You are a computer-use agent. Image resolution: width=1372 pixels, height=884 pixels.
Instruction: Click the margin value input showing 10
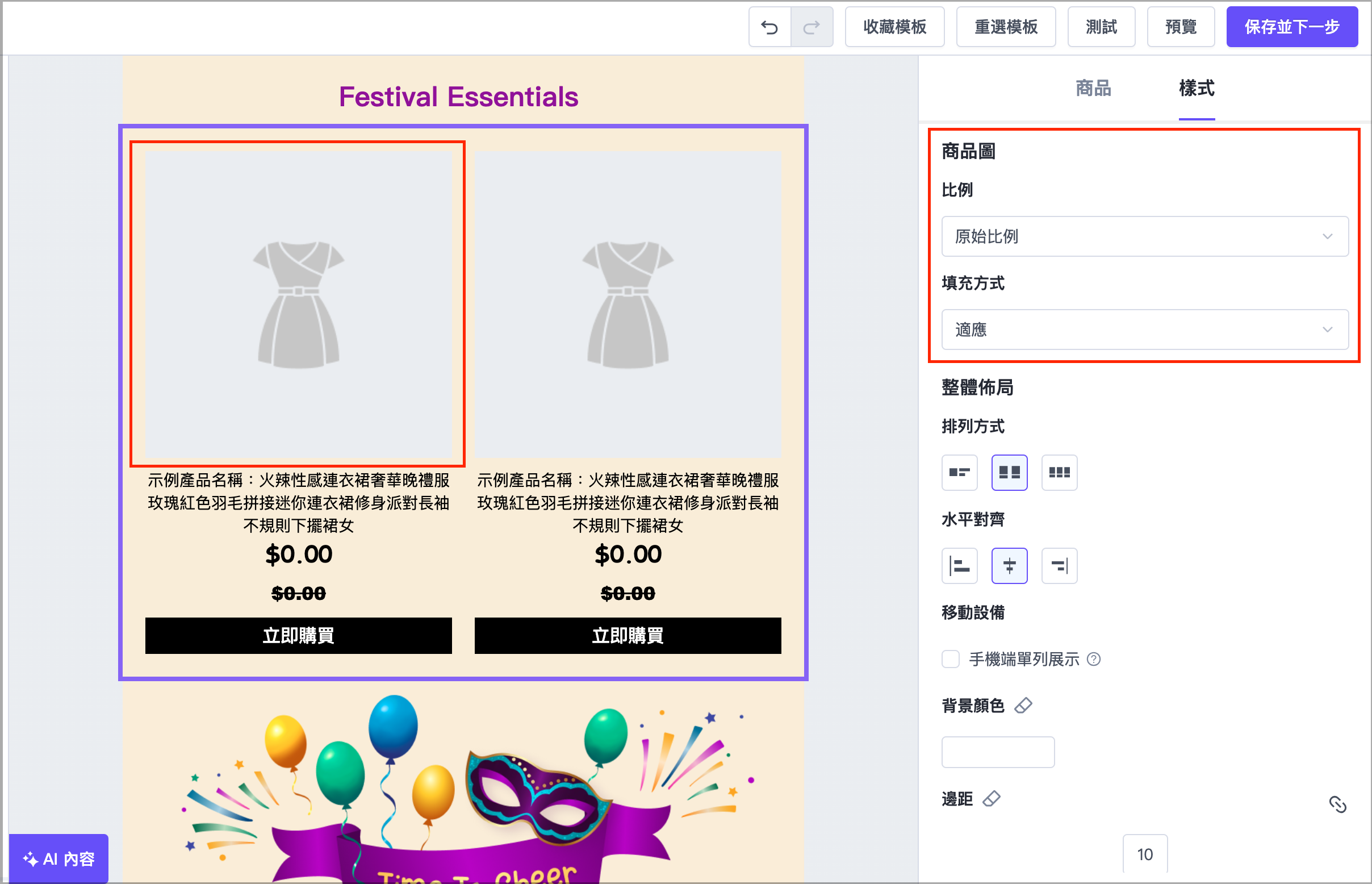pyautogui.click(x=1145, y=853)
